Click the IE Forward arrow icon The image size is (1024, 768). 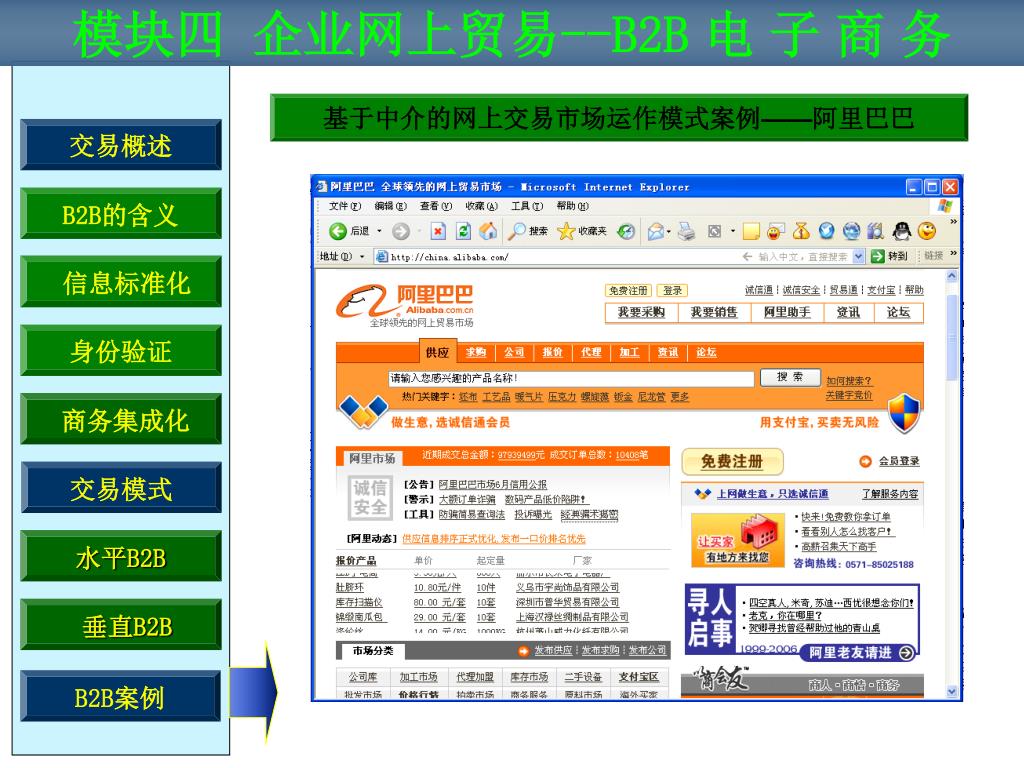click(x=400, y=231)
